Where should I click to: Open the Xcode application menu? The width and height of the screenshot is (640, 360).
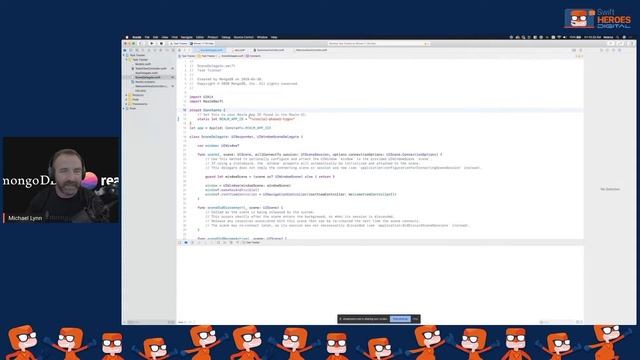[x=137, y=37]
